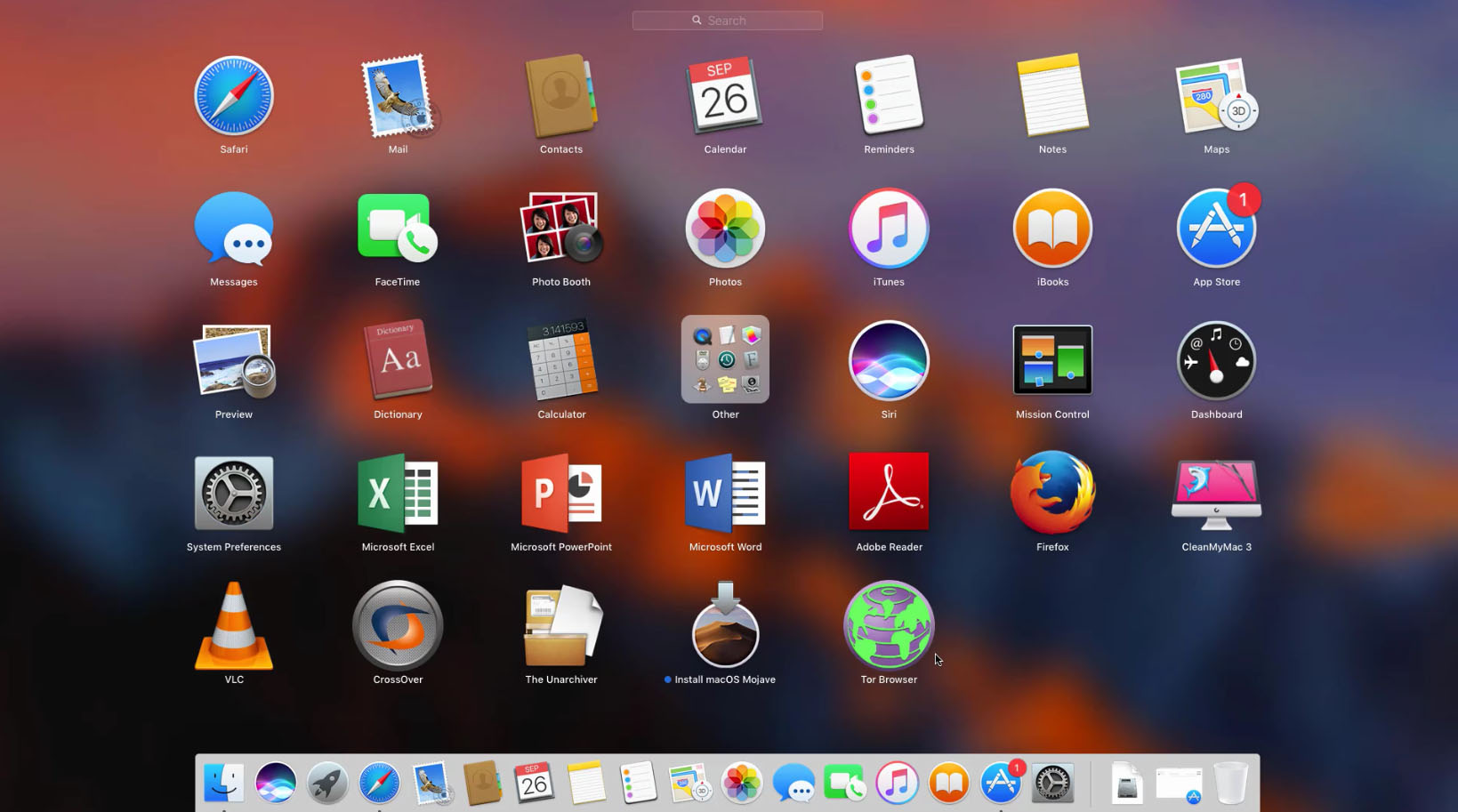This screenshot has width=1458, height=812.
Task: Open Mail from the Dock
Action: click(x=431, y=784)
